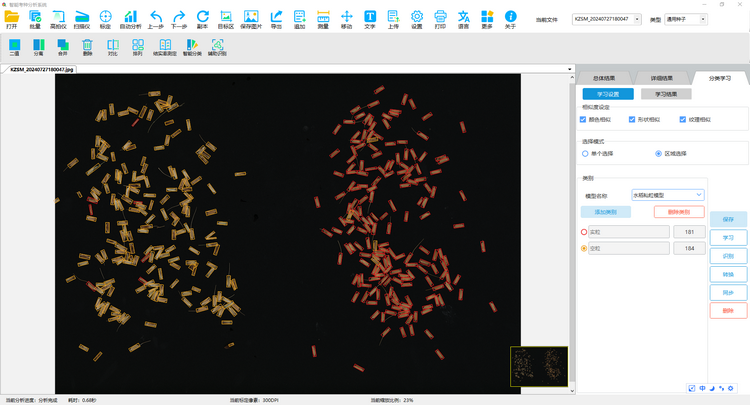Click the 扫描仪 scanner icon
The height and width of the screenshot is (405, 750).
pos(81,18)
